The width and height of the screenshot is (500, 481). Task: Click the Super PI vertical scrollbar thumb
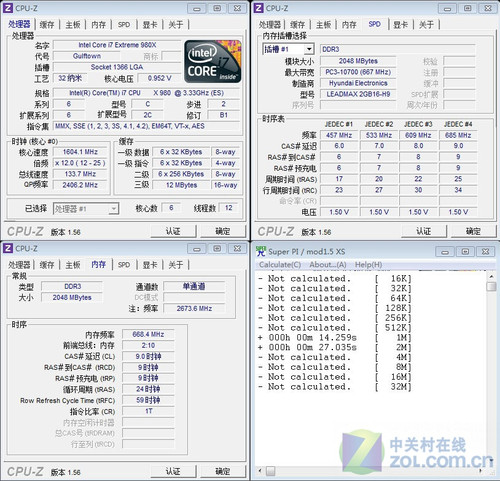(491, 287)
